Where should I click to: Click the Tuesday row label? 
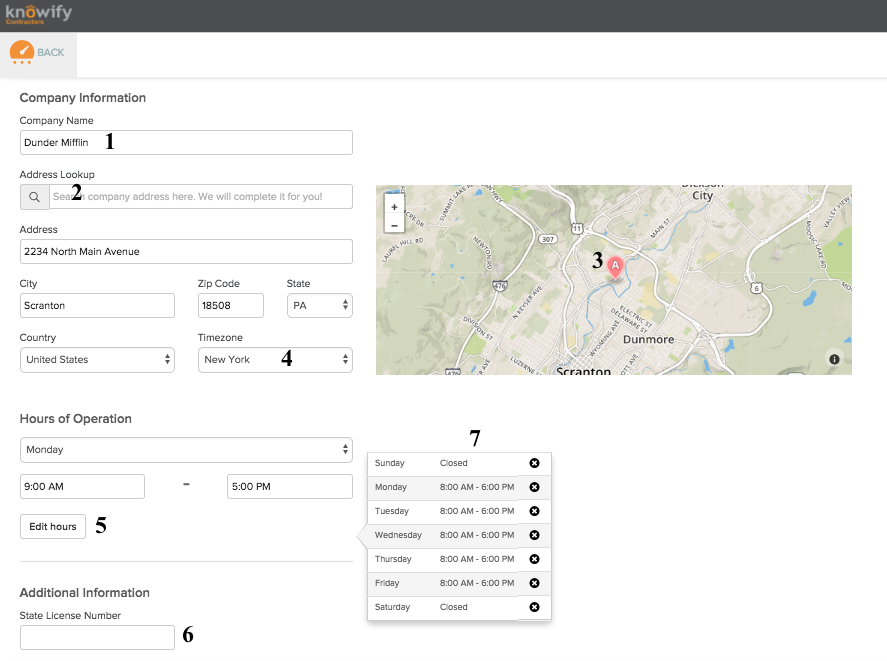coord(391,511)
